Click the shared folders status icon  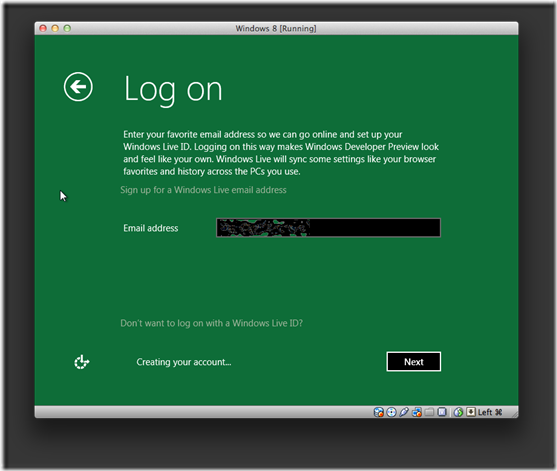[x=429, y=412]
